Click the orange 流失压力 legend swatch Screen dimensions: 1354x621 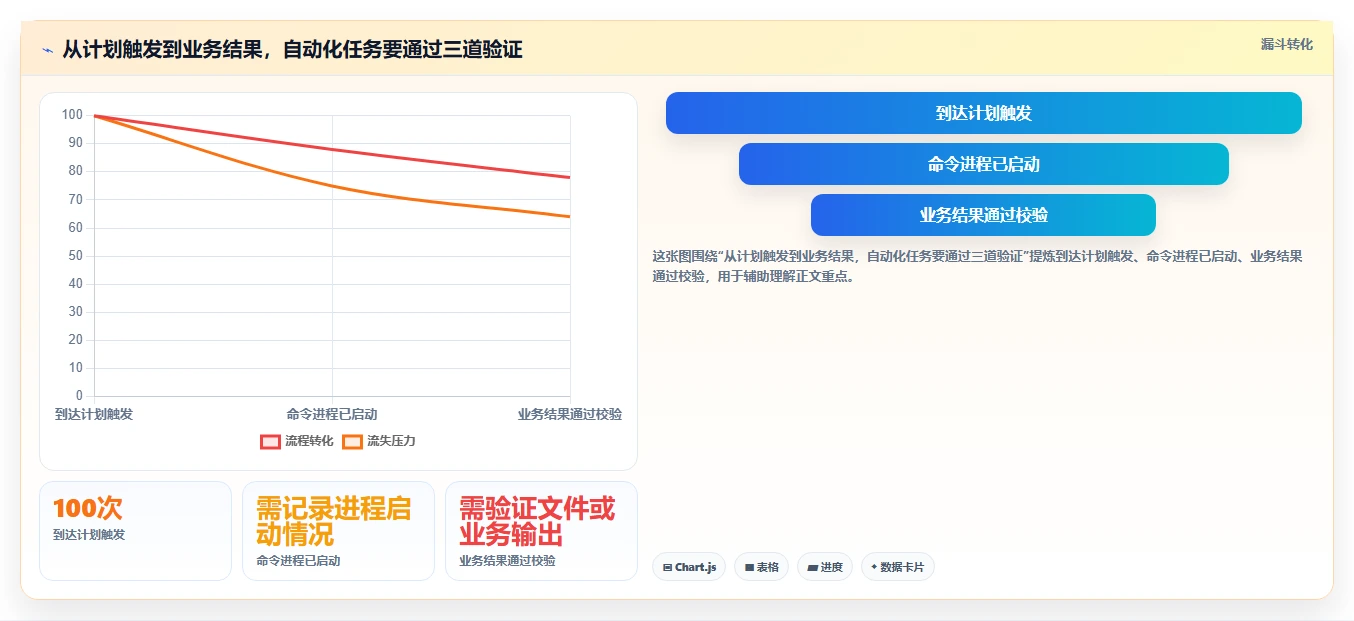(352, 441)
